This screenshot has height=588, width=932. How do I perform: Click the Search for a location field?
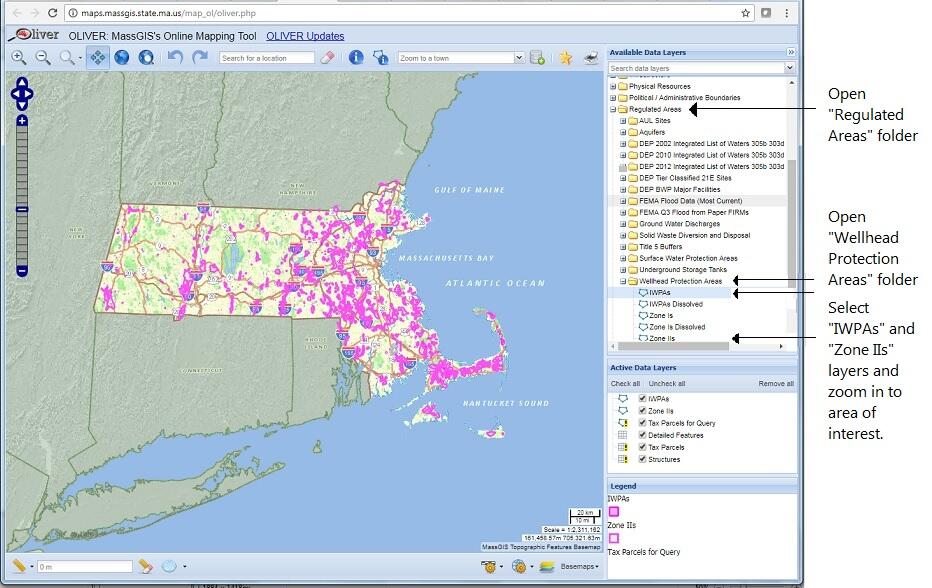tap(266, 58)
